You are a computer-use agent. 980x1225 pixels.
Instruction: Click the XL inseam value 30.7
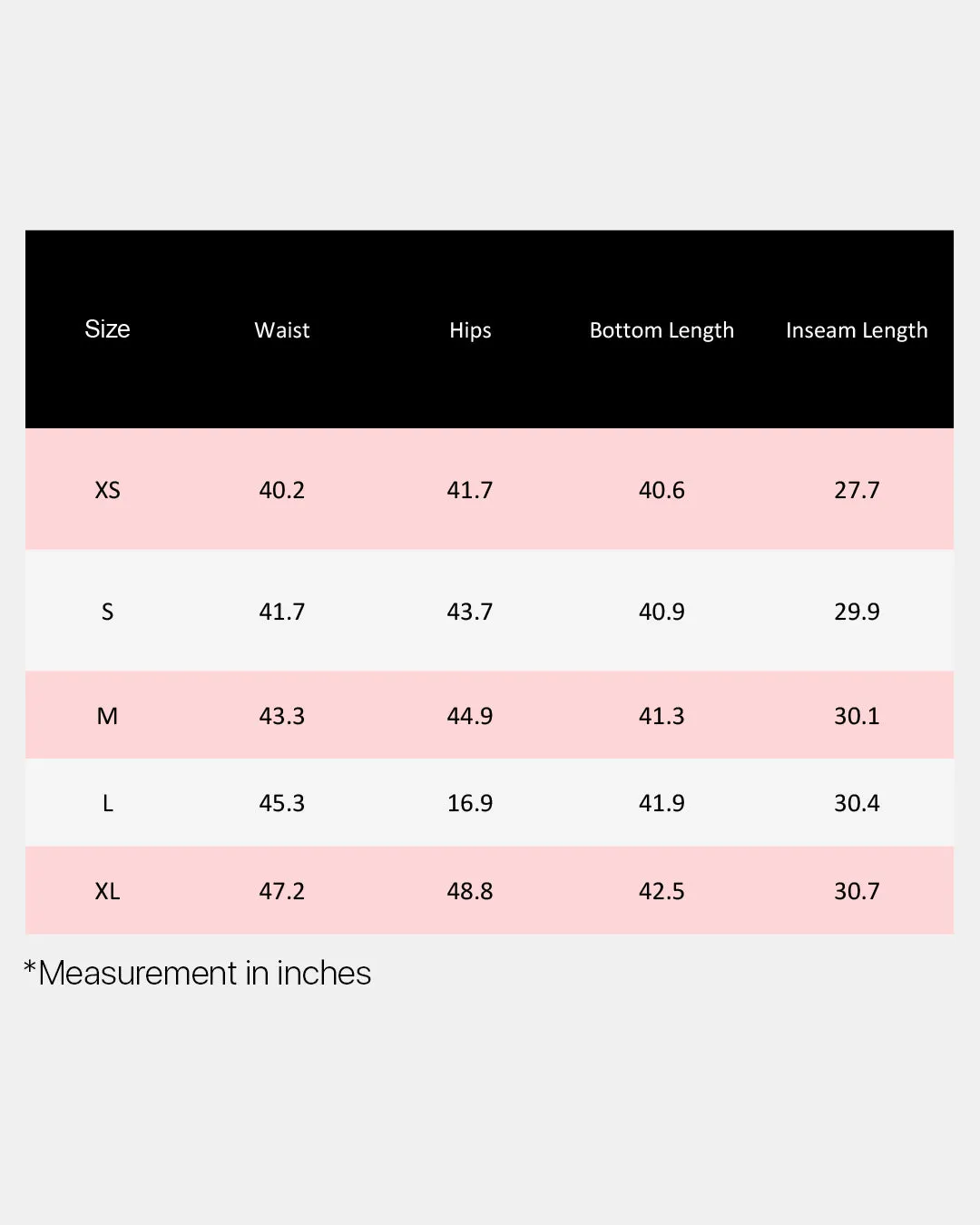click(x=857, y=891)
